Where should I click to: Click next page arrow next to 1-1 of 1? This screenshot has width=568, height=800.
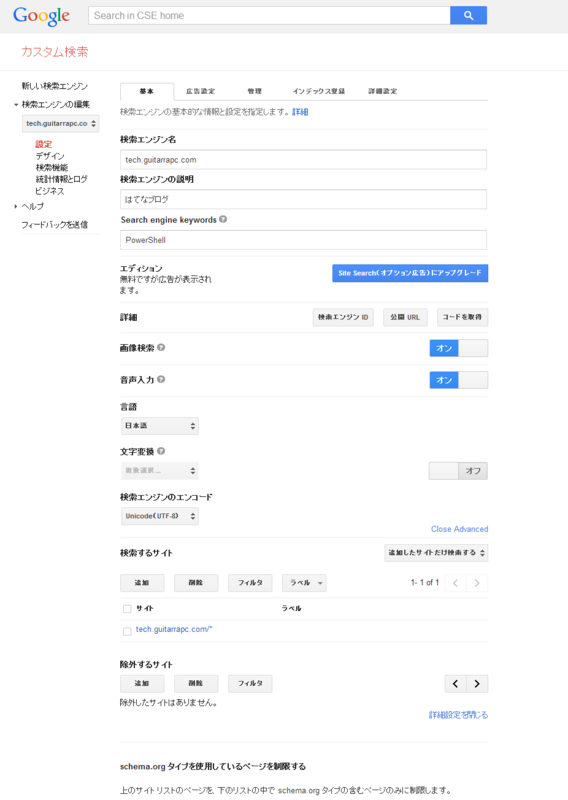[x=477, y=583]
